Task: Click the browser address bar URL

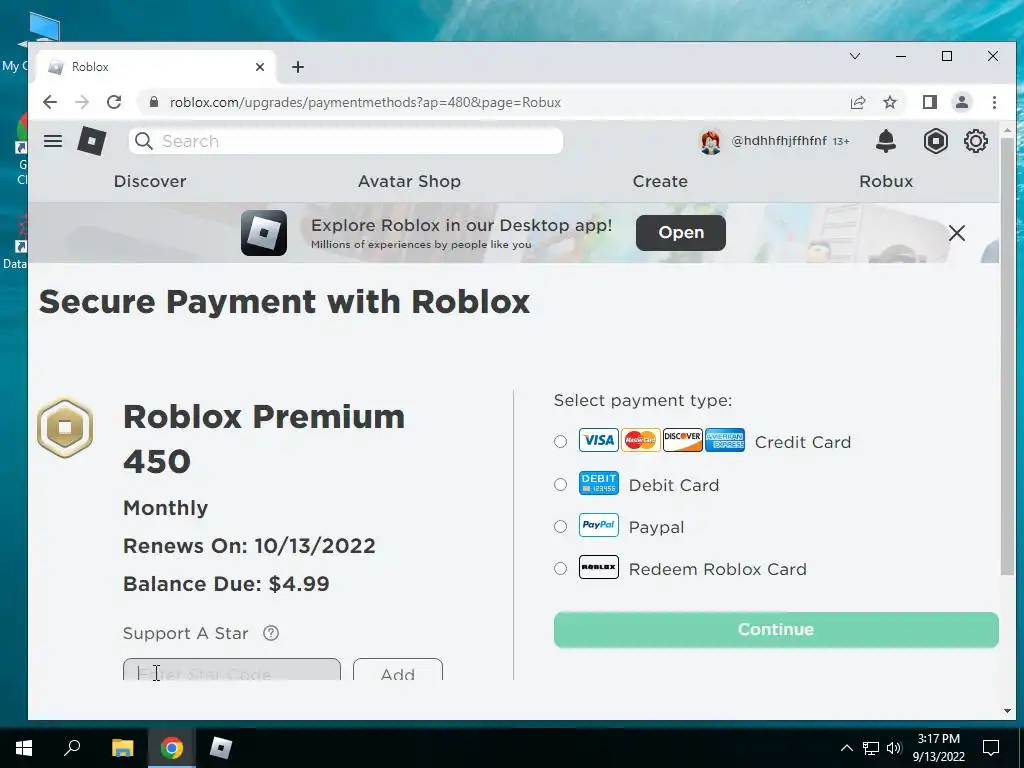Action: [366, 102]
